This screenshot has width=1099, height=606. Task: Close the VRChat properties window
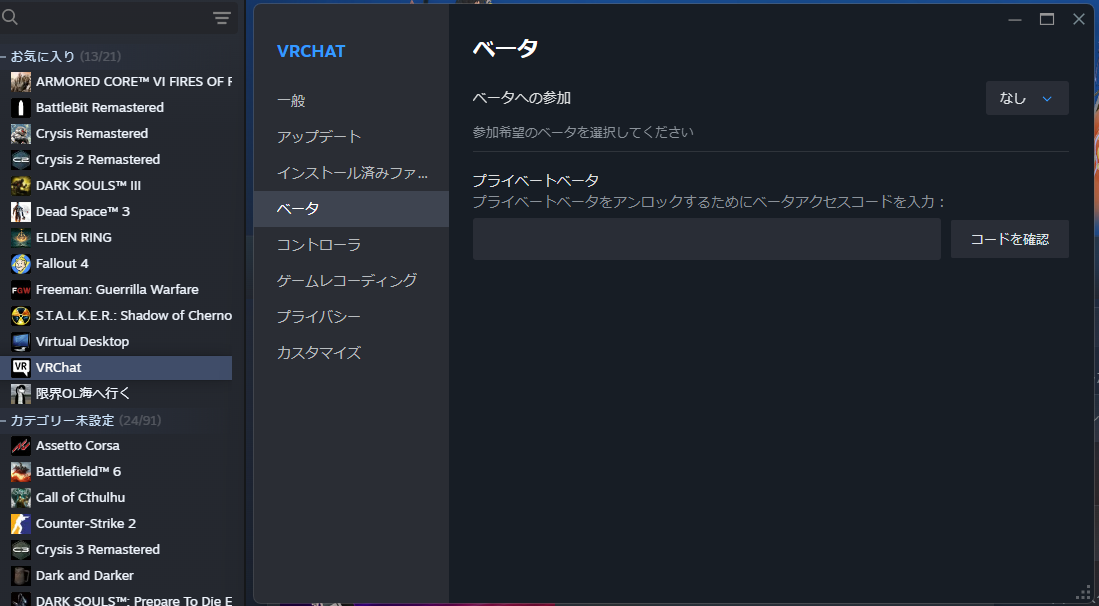[x=1079, y=20]
